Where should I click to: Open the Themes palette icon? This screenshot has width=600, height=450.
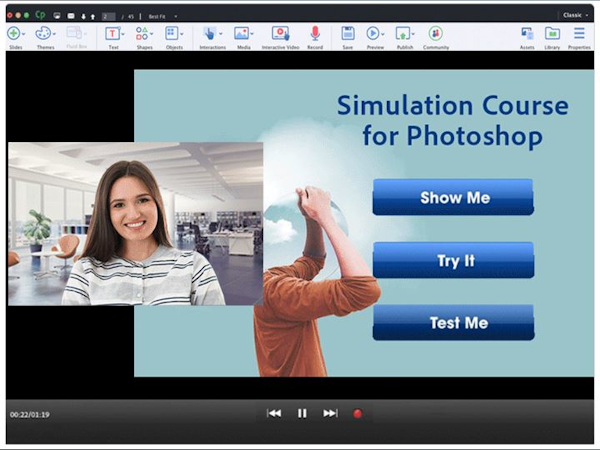point(43,33)
